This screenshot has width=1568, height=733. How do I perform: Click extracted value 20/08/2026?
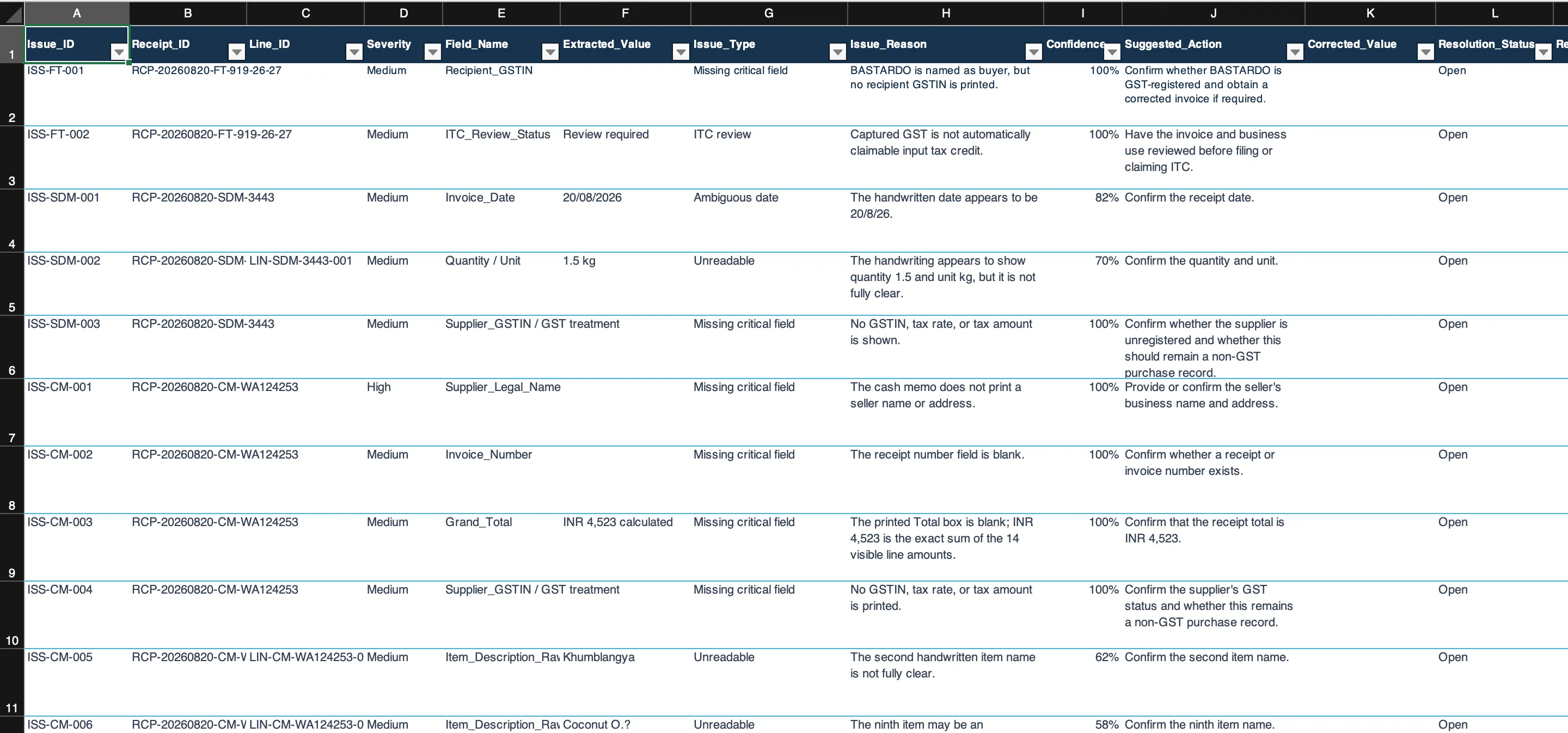click(x=626, y=221)
